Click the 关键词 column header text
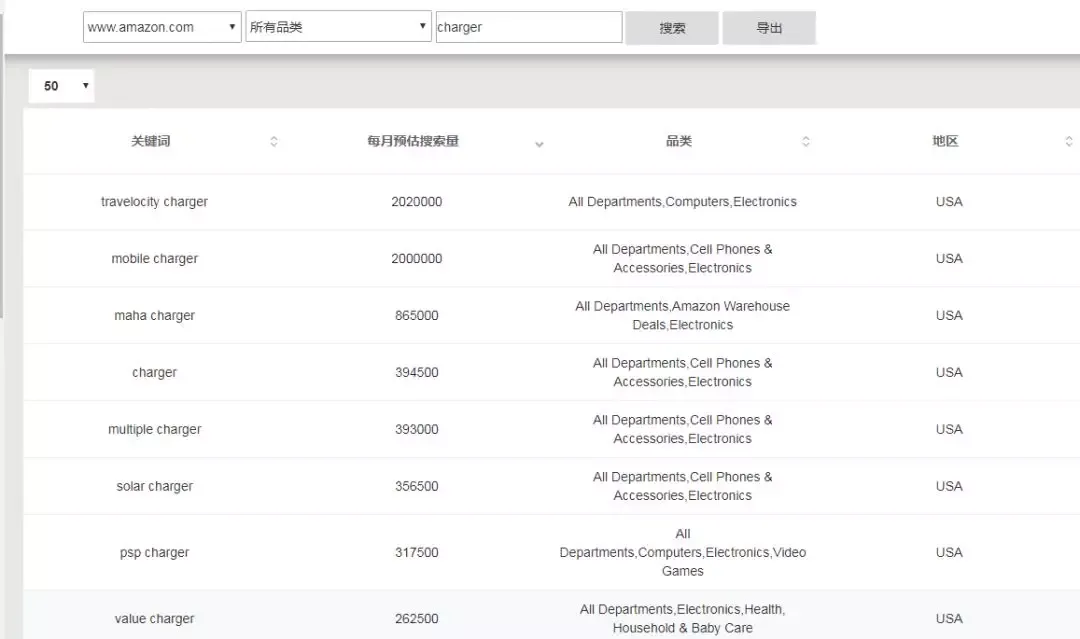Viewport: 1080px width, 639px height. click(x=151, y=141)
